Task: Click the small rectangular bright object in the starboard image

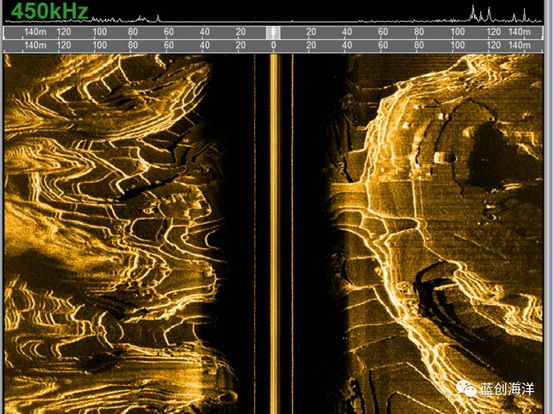Action: 440,157
